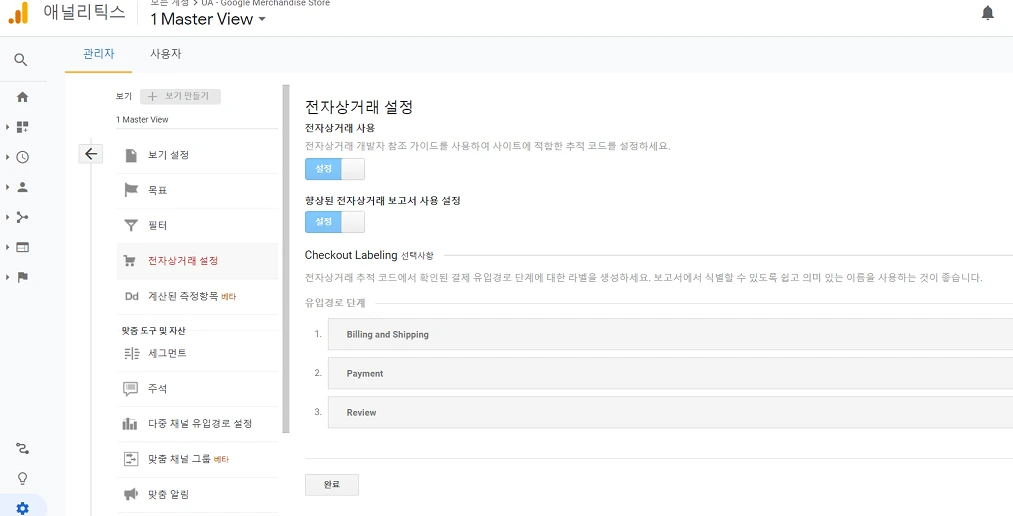Expand the Conversions section arrow
Screen dimensions: 1013x516
coord(7,277)
